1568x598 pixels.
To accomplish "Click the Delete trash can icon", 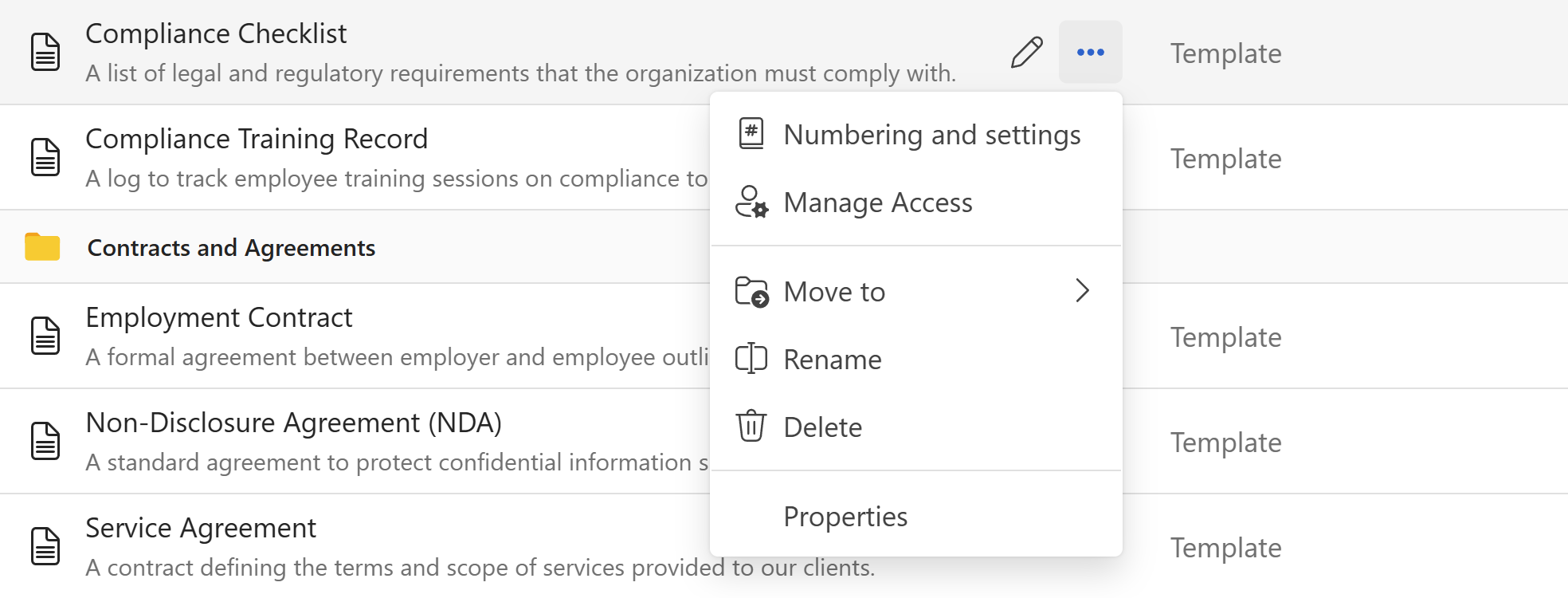I will 751,426.
